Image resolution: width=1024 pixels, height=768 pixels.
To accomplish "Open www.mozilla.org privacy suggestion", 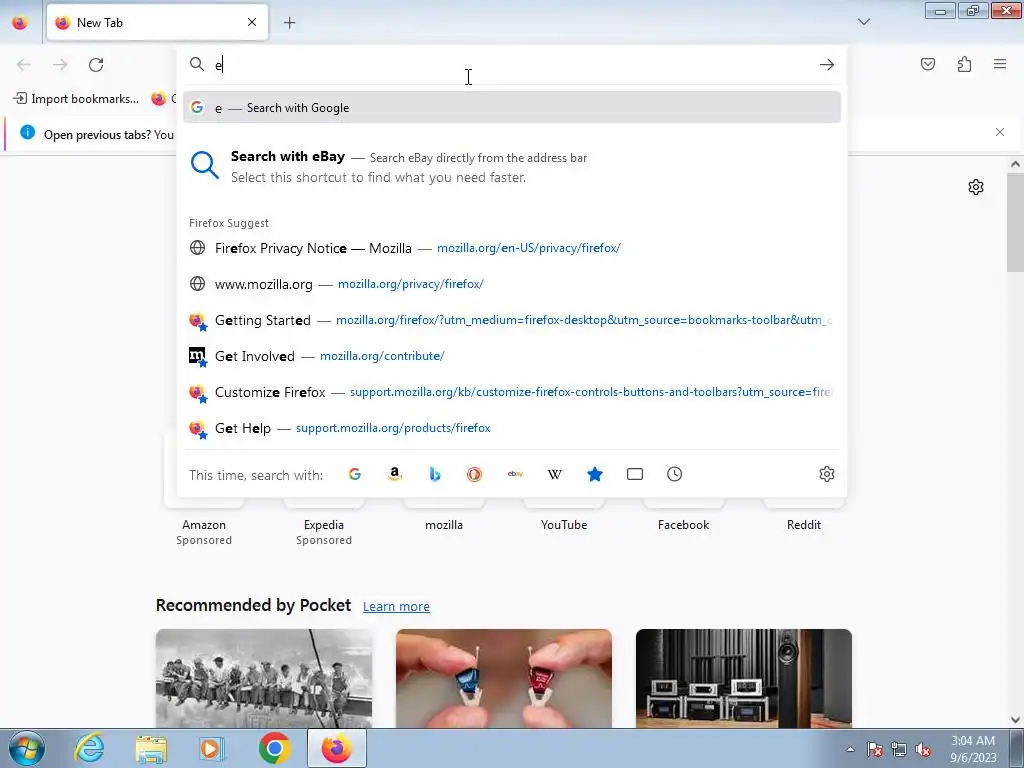I will click(x=512, y=284).
